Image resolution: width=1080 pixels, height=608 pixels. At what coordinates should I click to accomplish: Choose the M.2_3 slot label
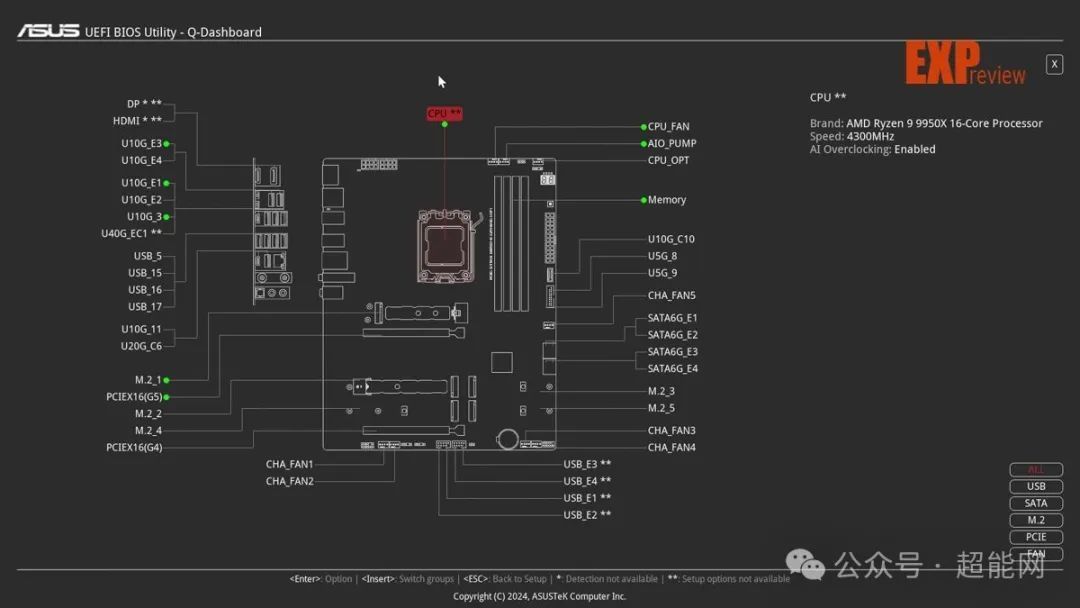click(661, 391)
